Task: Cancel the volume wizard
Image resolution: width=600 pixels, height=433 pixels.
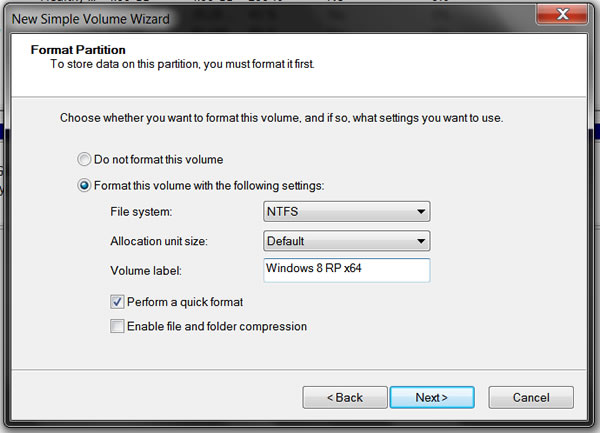Action: 531,397
